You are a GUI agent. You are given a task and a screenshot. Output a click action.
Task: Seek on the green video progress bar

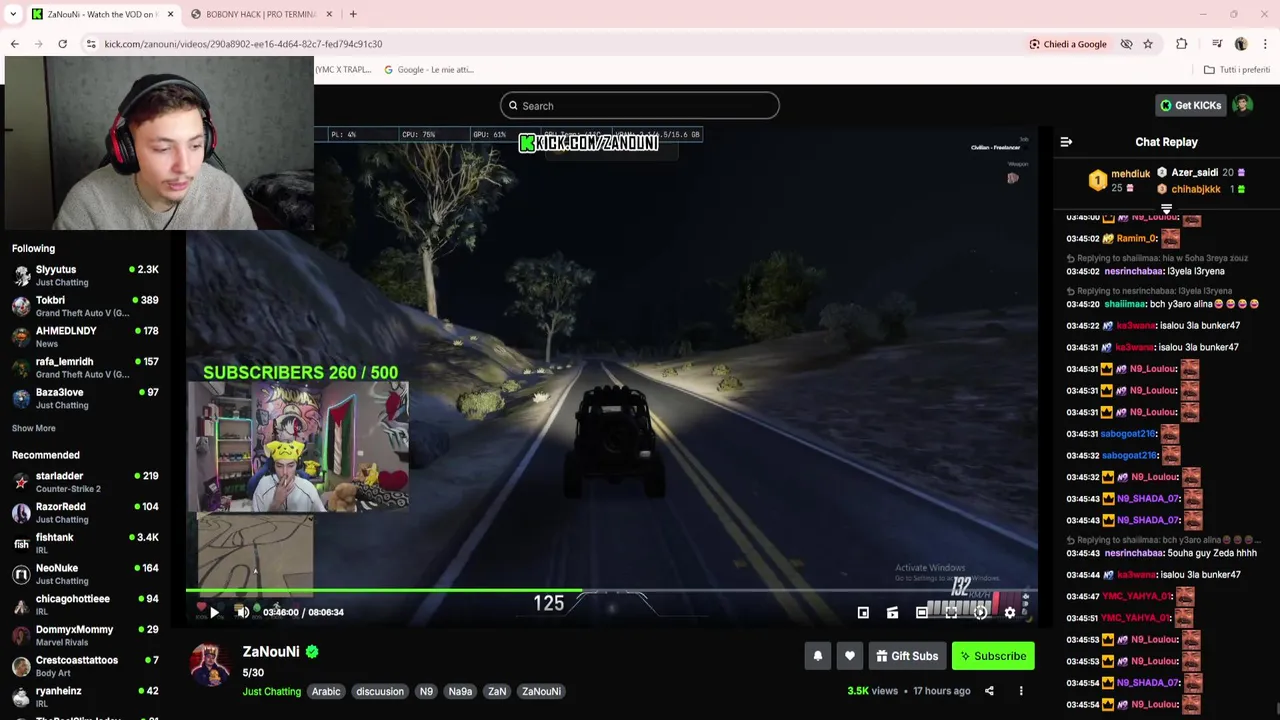pyautogui.click(x=611, y=591)
